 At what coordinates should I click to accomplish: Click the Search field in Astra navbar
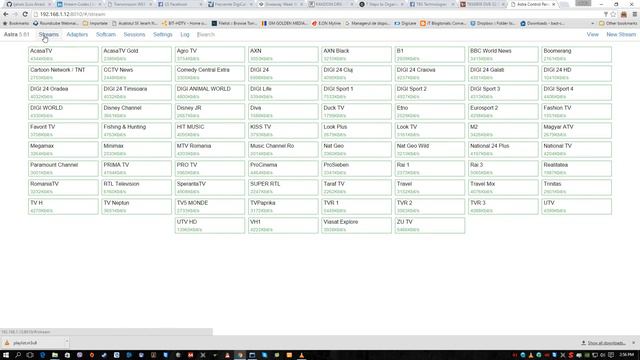pos(206,34)
